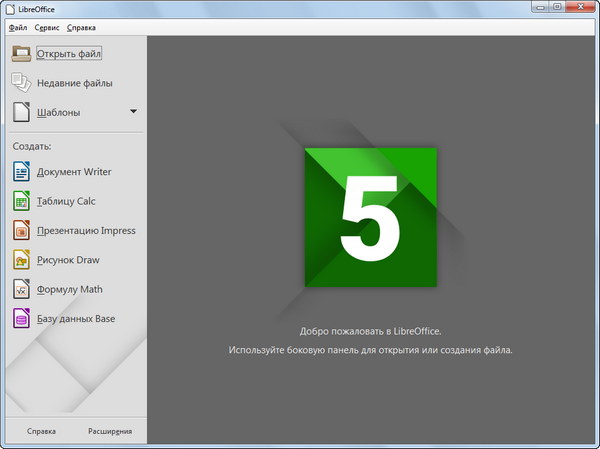Open the Сервис menu
600x449 pixels.
point(47,27)
